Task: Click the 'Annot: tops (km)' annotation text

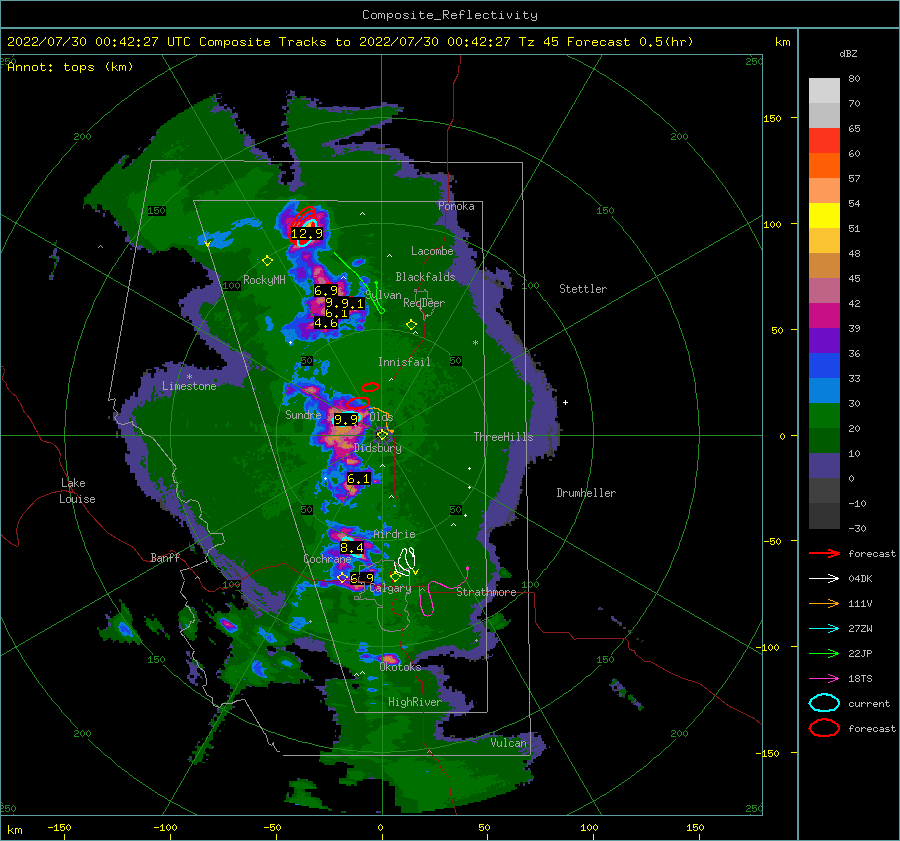Action: click(x=70, y=67)
